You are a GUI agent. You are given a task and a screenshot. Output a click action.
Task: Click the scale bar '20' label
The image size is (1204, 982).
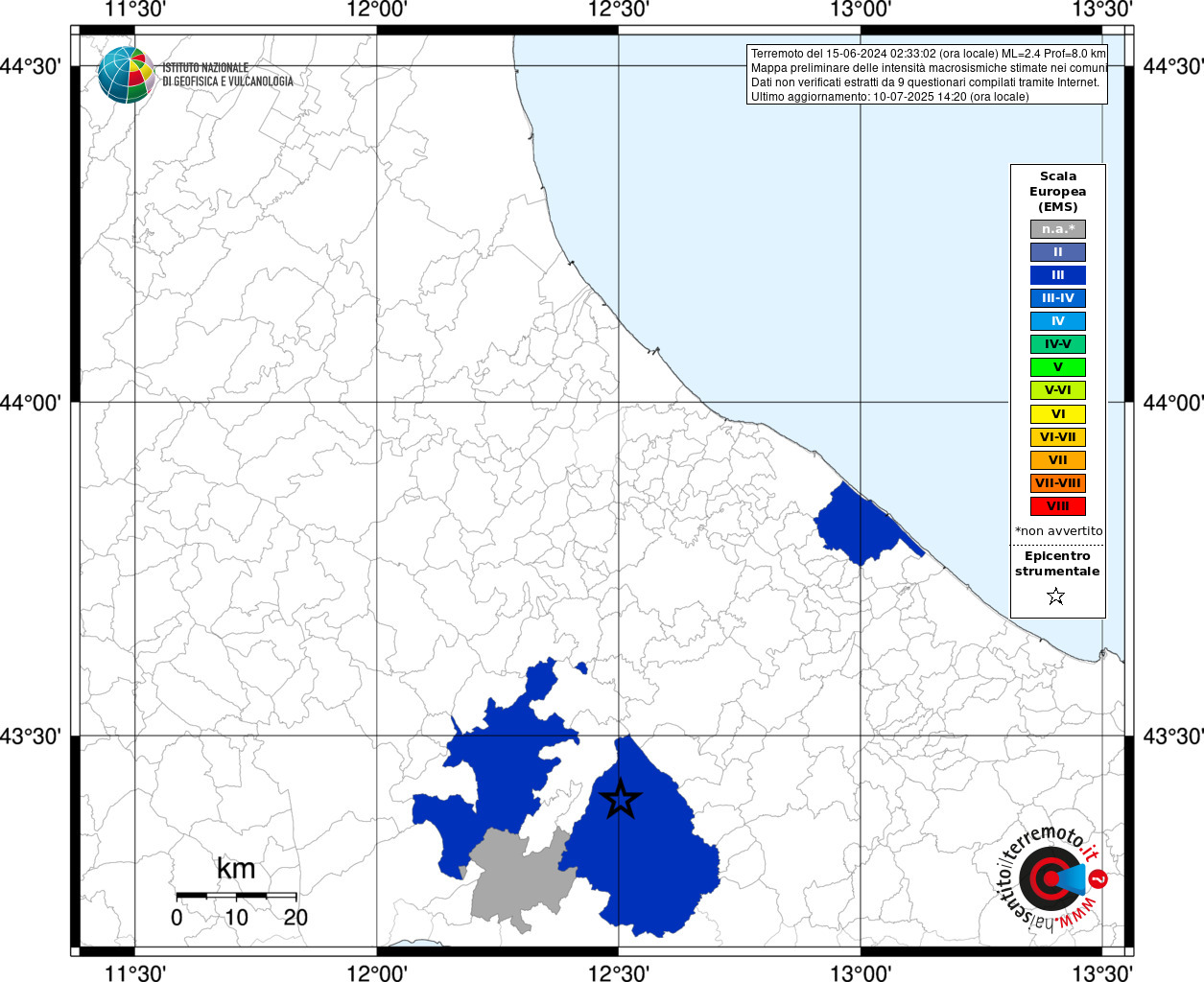295,917
